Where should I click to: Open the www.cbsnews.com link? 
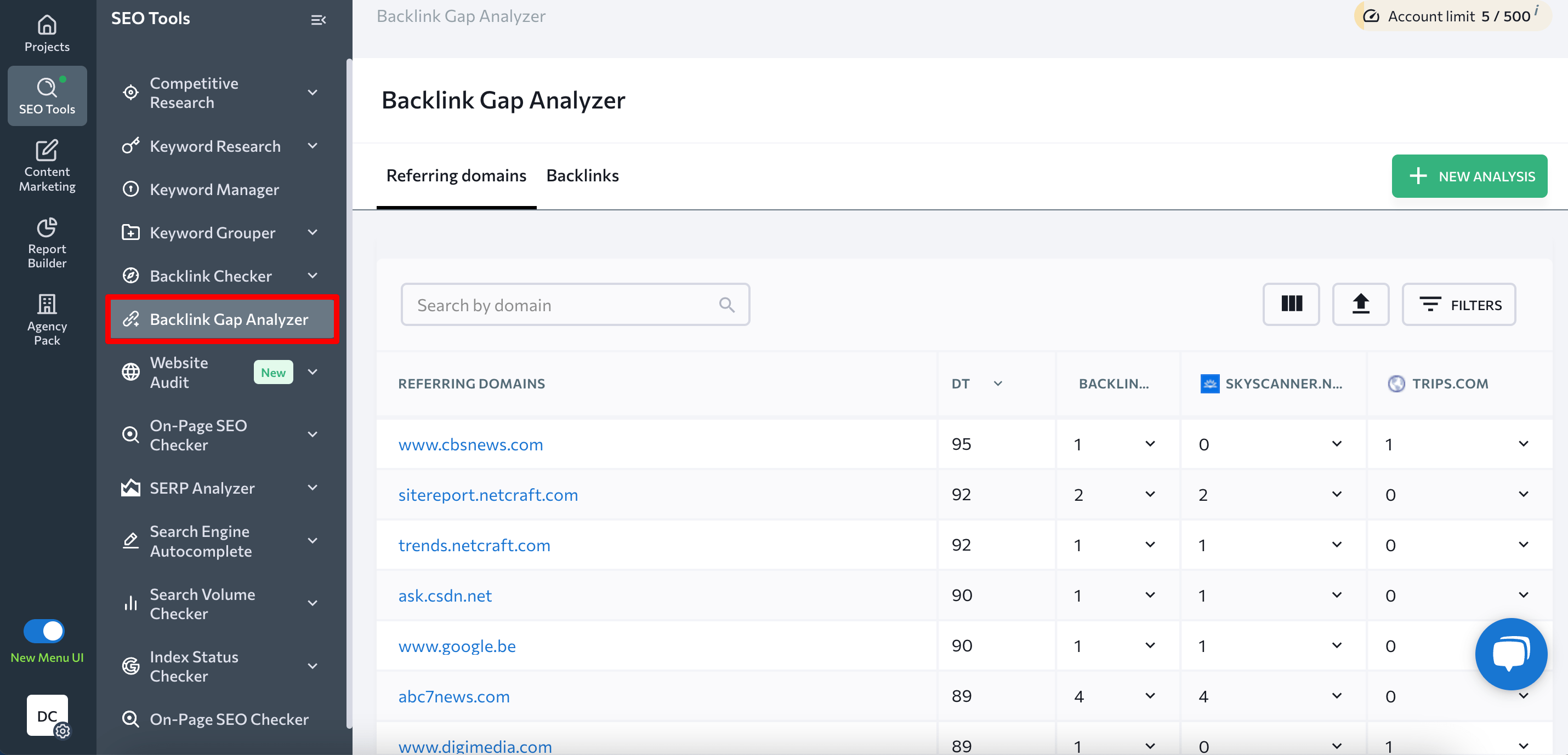(x=470, y=444)
